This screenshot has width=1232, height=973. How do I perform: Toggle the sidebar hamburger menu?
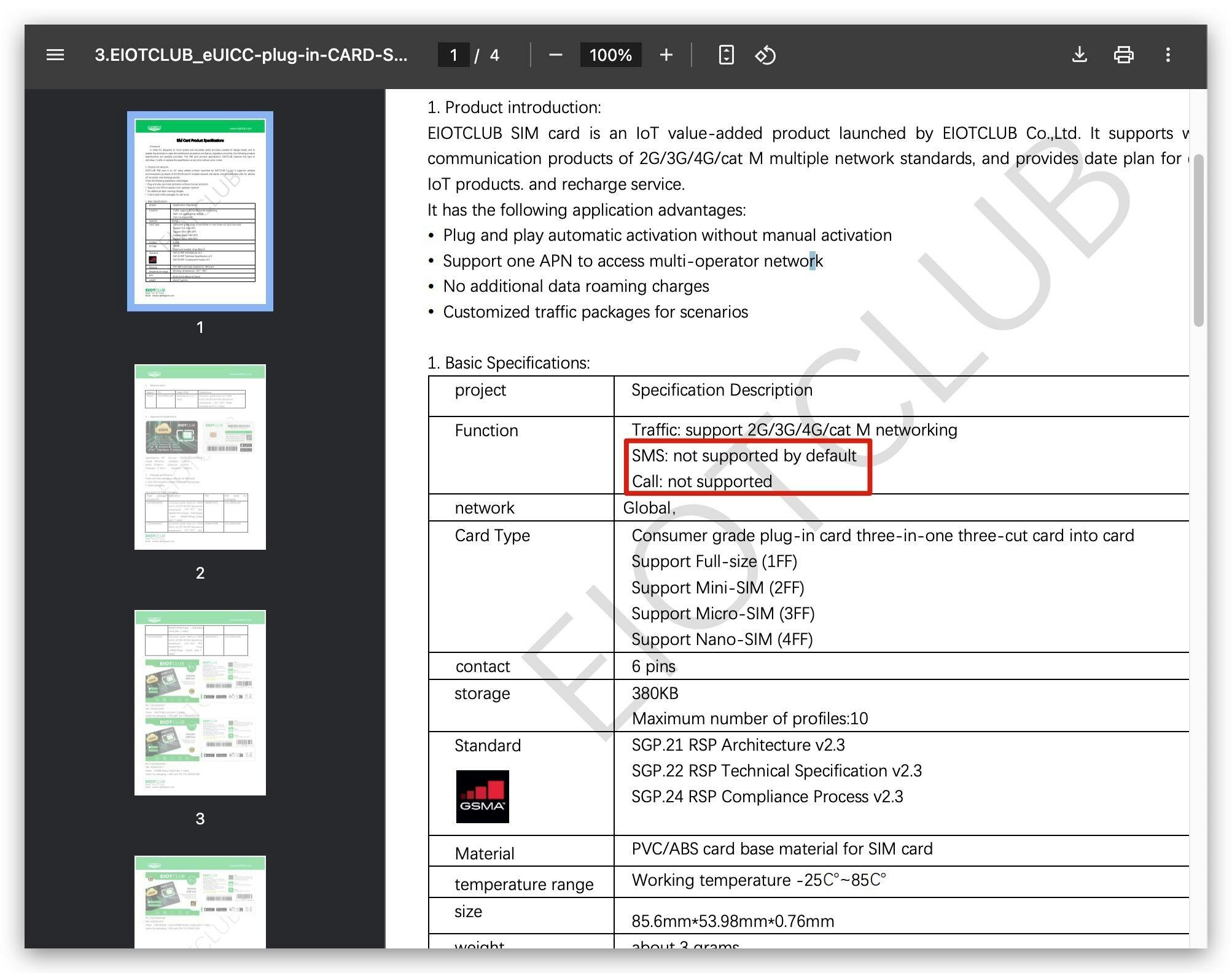pyautogui.click(x=55, y=55)
